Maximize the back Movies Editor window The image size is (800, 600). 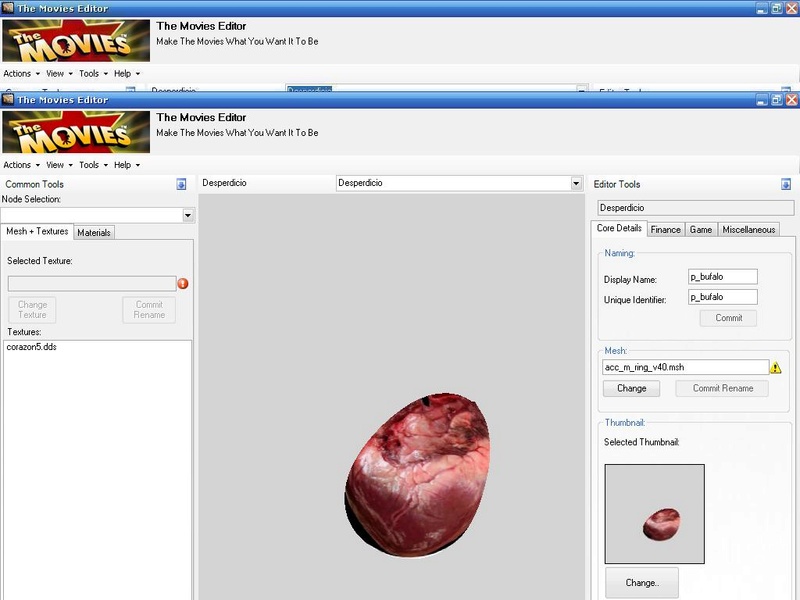(777, 8)
